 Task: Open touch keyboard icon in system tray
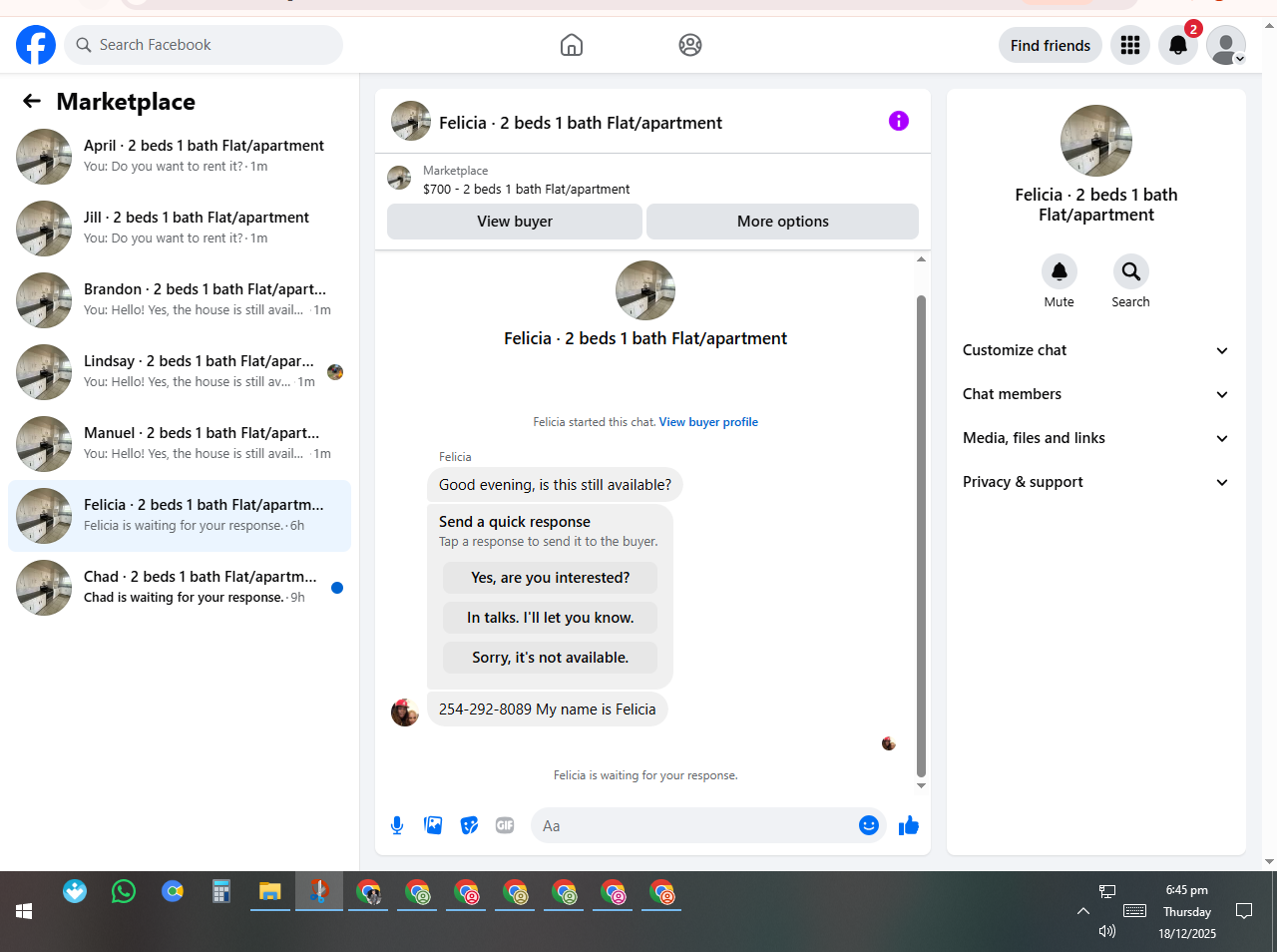1134,911
